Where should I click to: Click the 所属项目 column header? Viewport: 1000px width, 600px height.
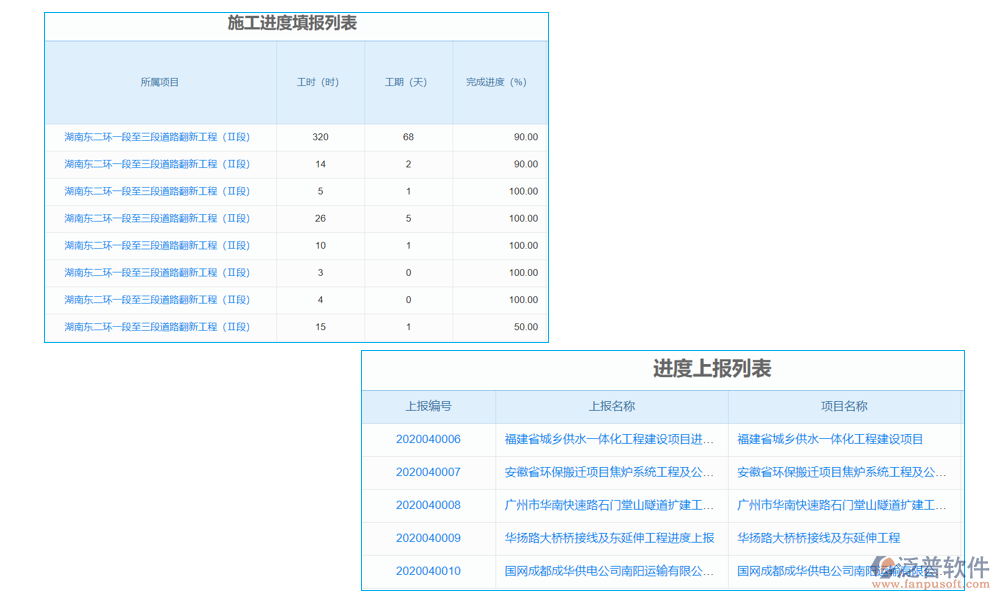160,82
